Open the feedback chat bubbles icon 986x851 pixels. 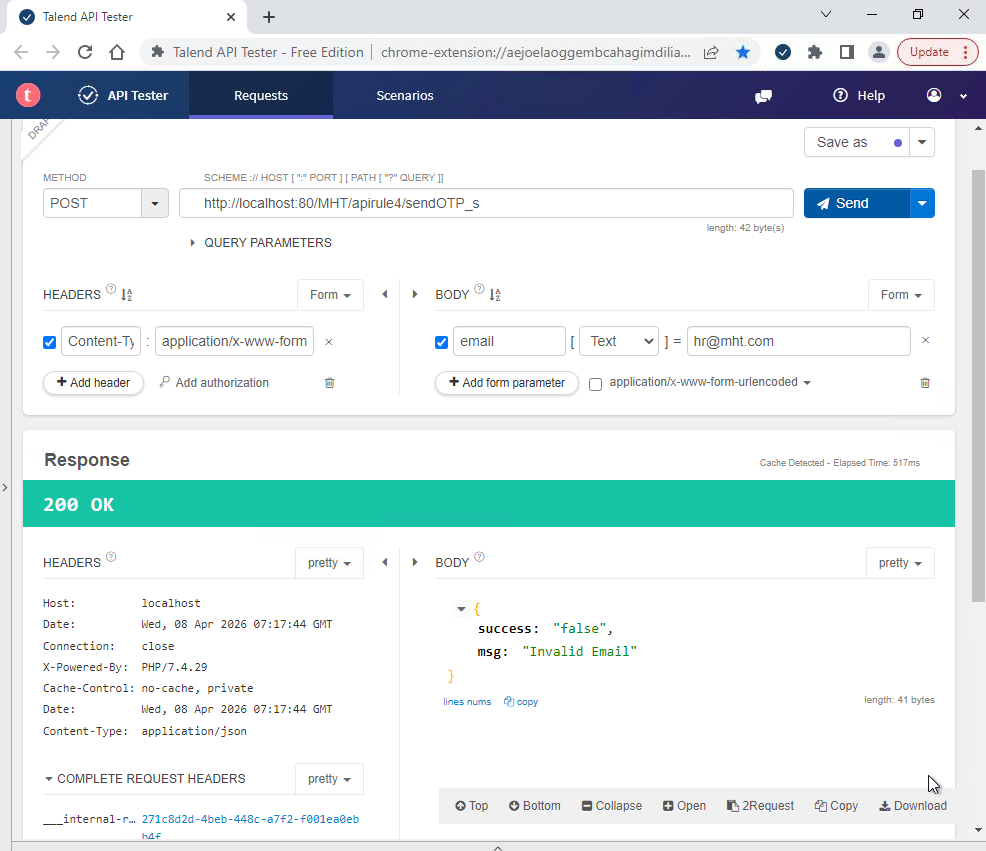[763, 96]
